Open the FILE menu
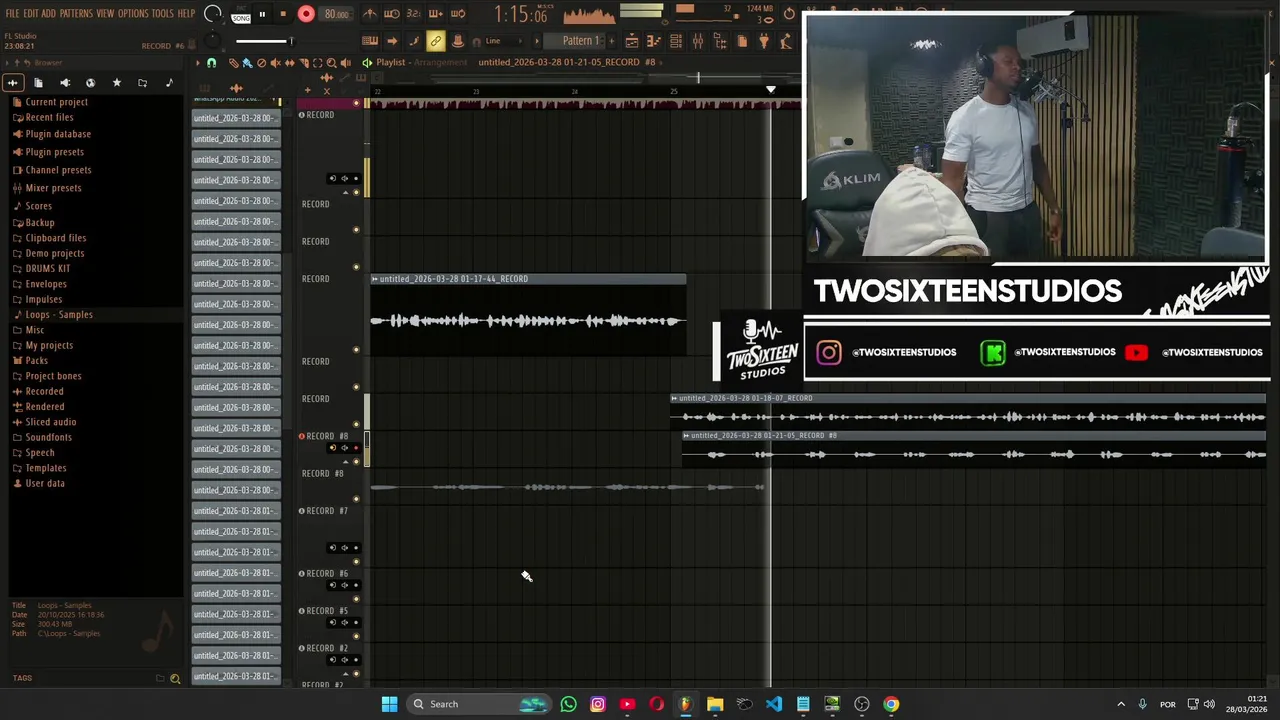Screen dimensions: 1280x720 [12, 13]
